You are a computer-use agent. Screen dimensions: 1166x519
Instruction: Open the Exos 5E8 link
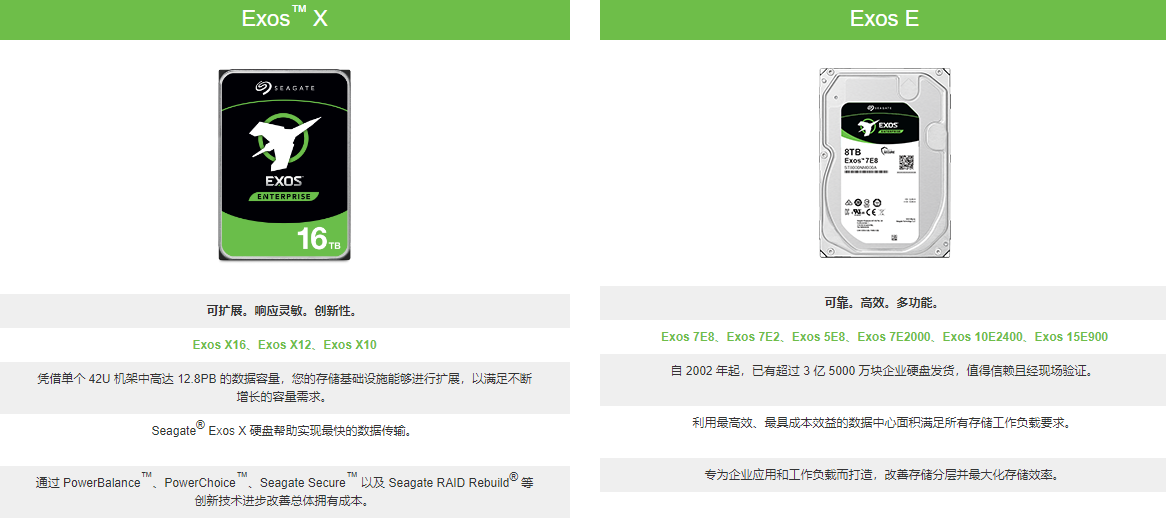point(817,337)
